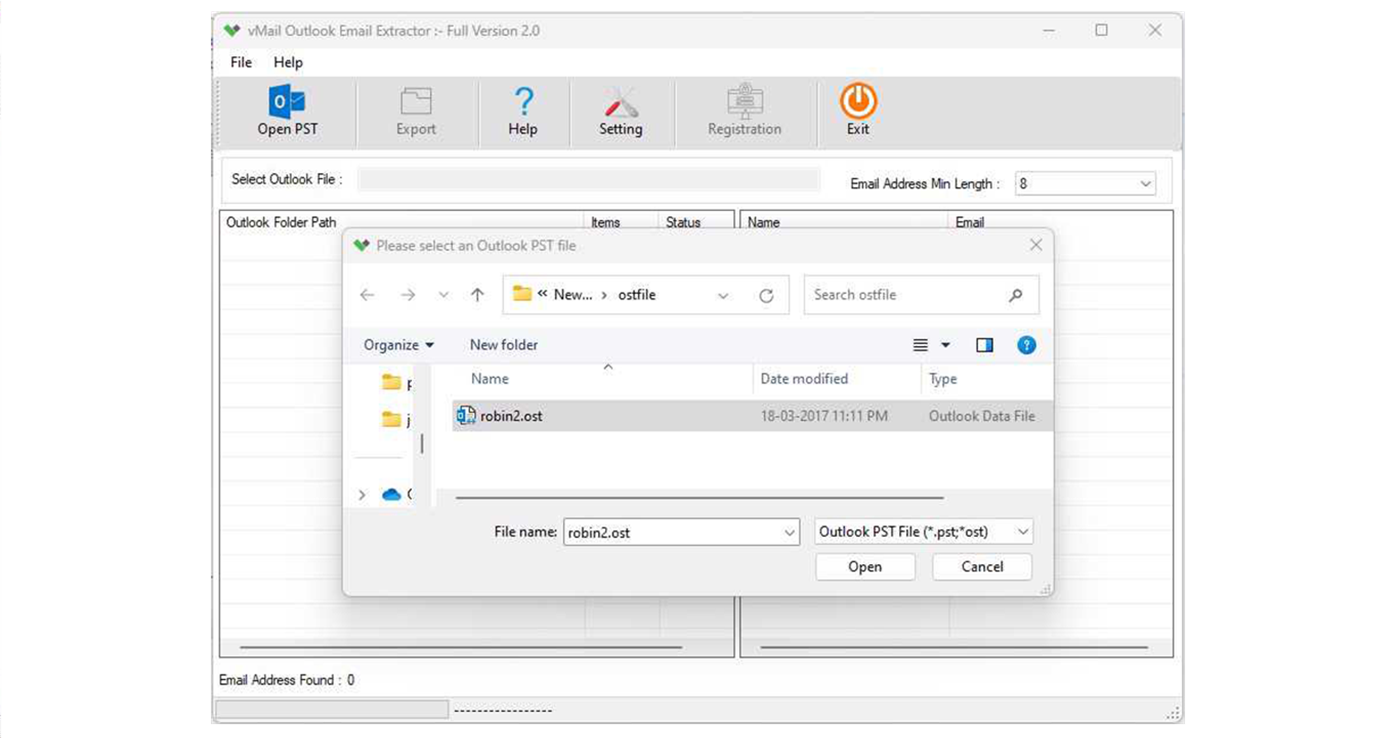
Task: Expand the OneDrive tree node chevron
Action: point(362,495)
